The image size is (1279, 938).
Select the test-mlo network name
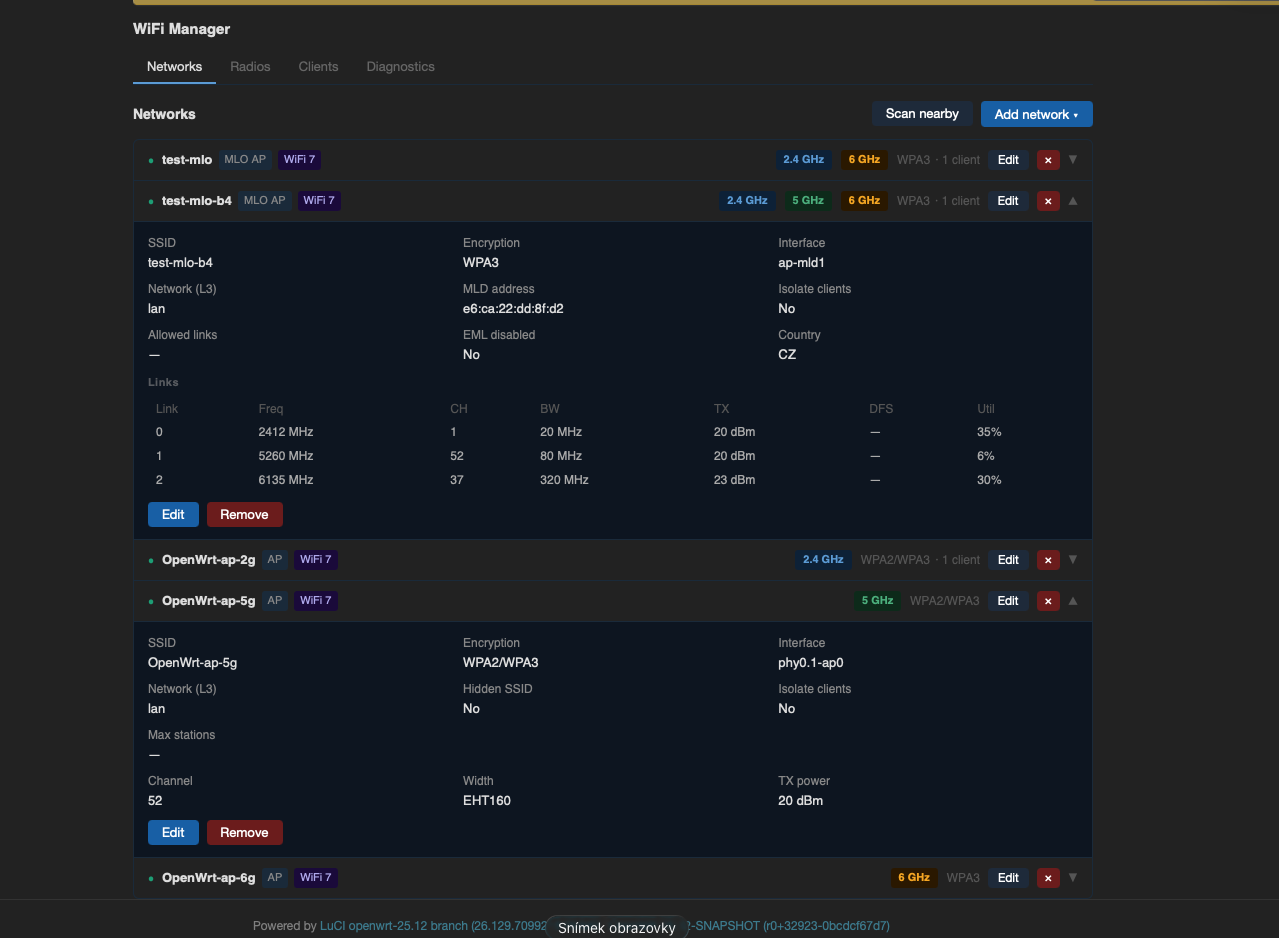tap(187, 160)
